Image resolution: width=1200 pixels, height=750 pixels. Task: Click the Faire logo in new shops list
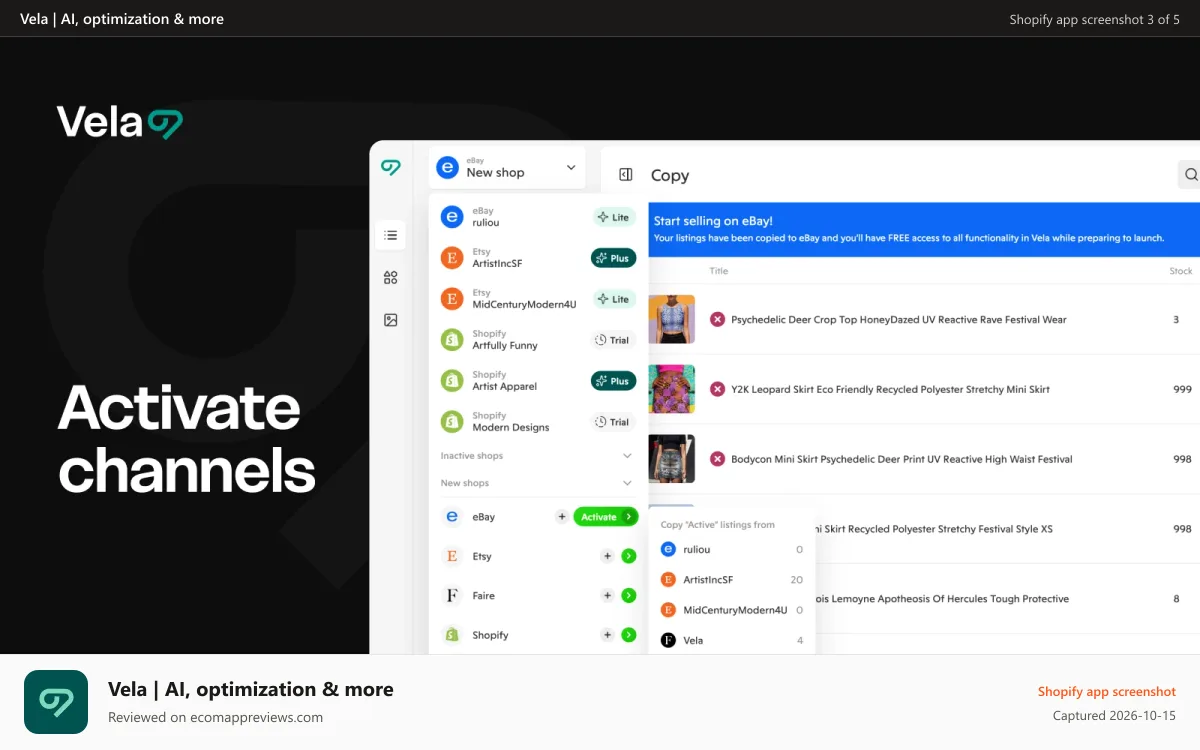tap(452, 596)
